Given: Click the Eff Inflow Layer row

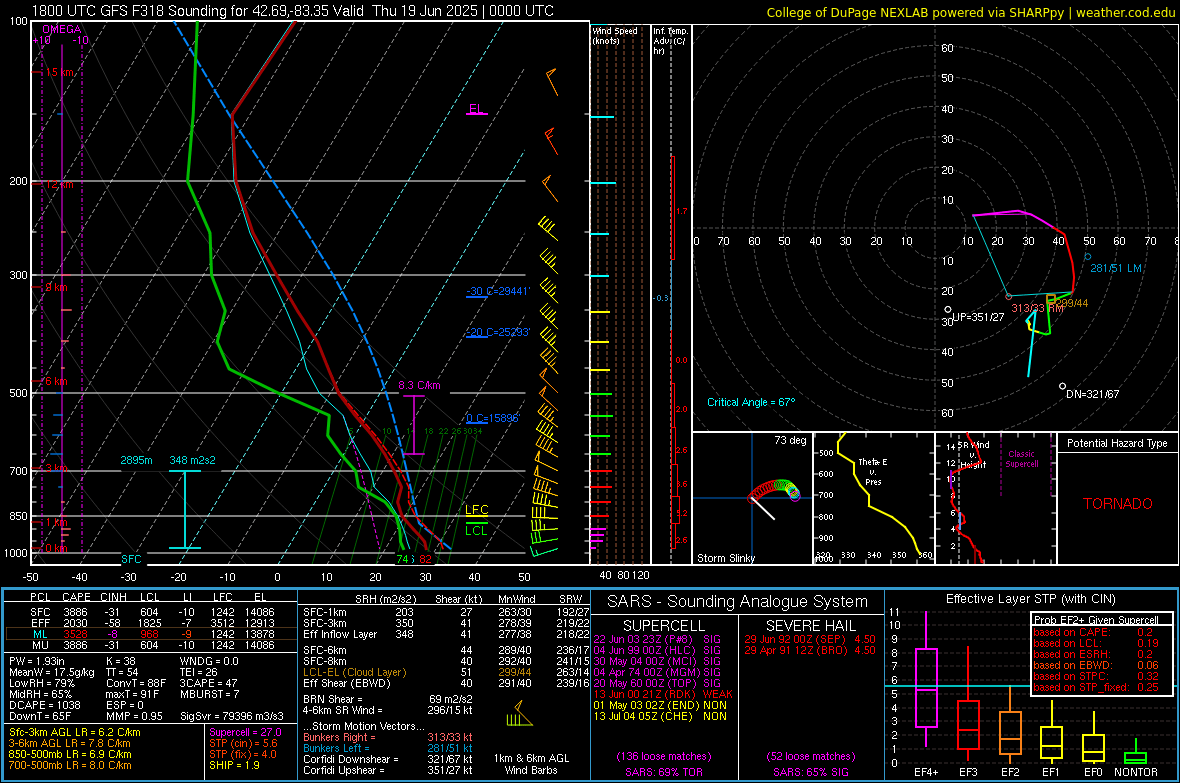Looking at the screenshot, I should (x=446, y=634).
